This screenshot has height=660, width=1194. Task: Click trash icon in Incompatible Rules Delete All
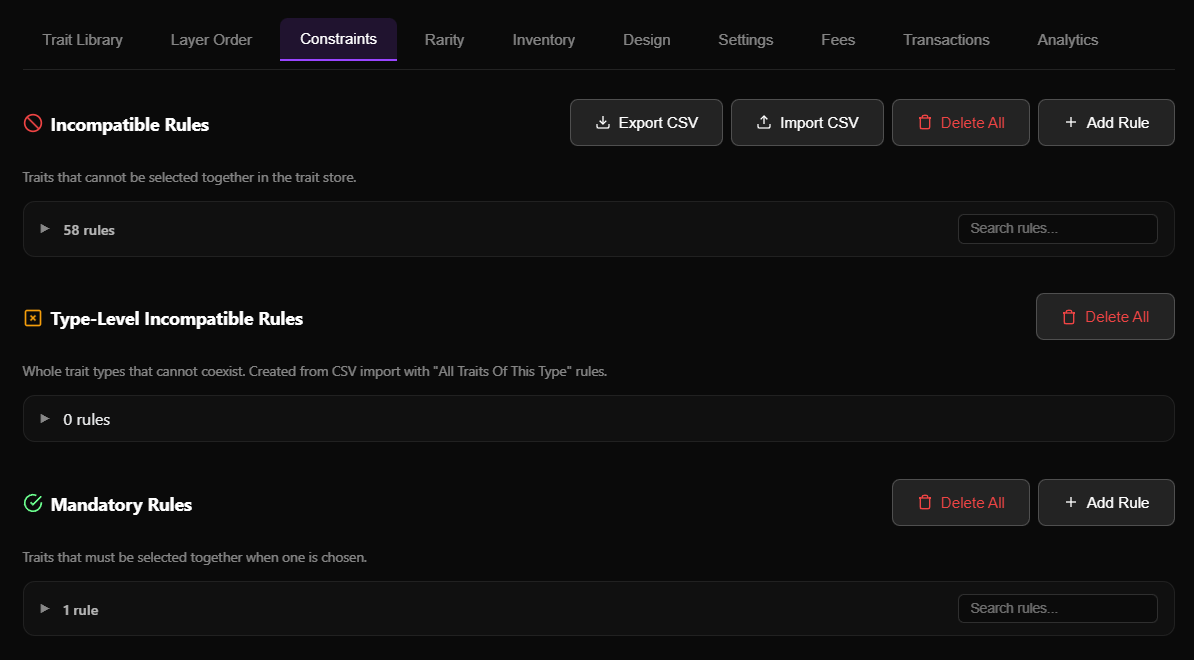click(x=924, y=123)
